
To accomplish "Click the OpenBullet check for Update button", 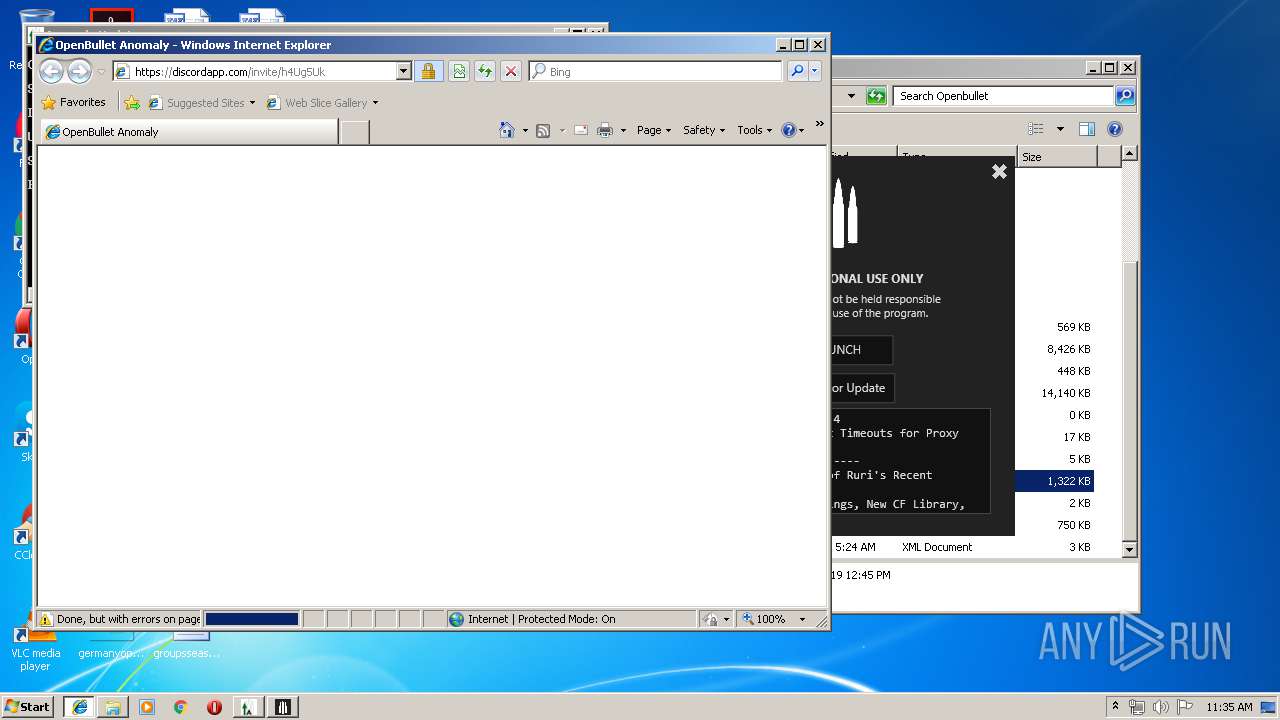I will click(x=863, y=388).
